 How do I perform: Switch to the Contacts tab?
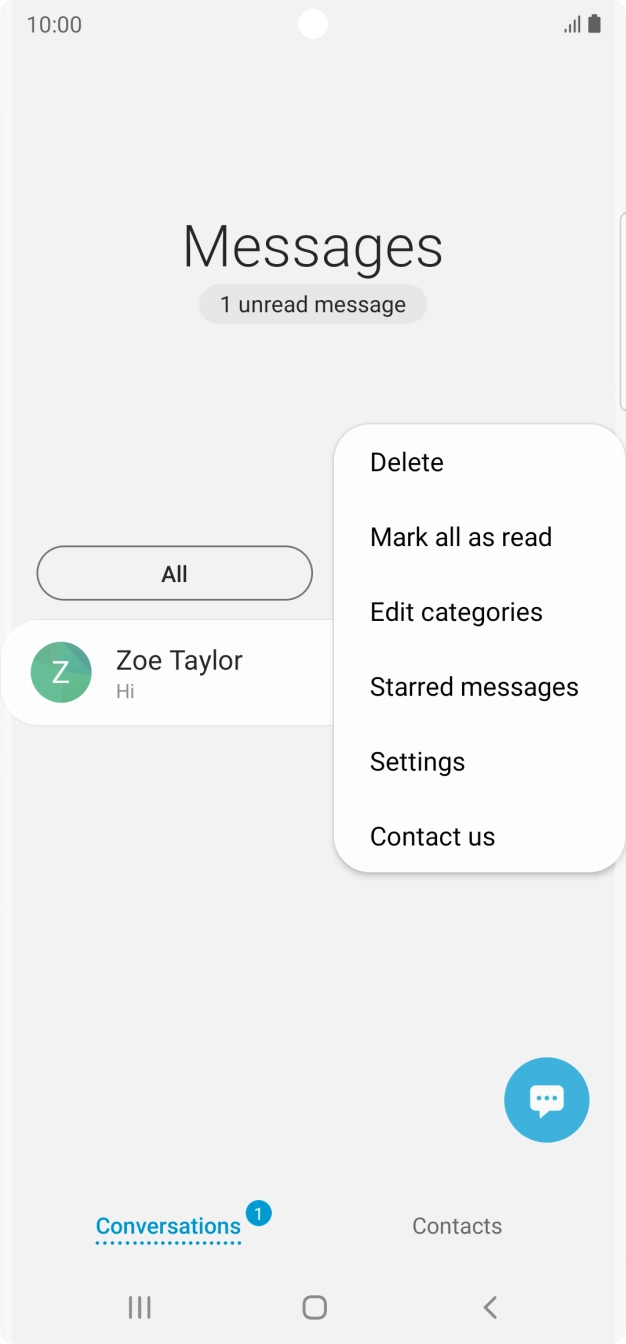(x=457, y=1226)
